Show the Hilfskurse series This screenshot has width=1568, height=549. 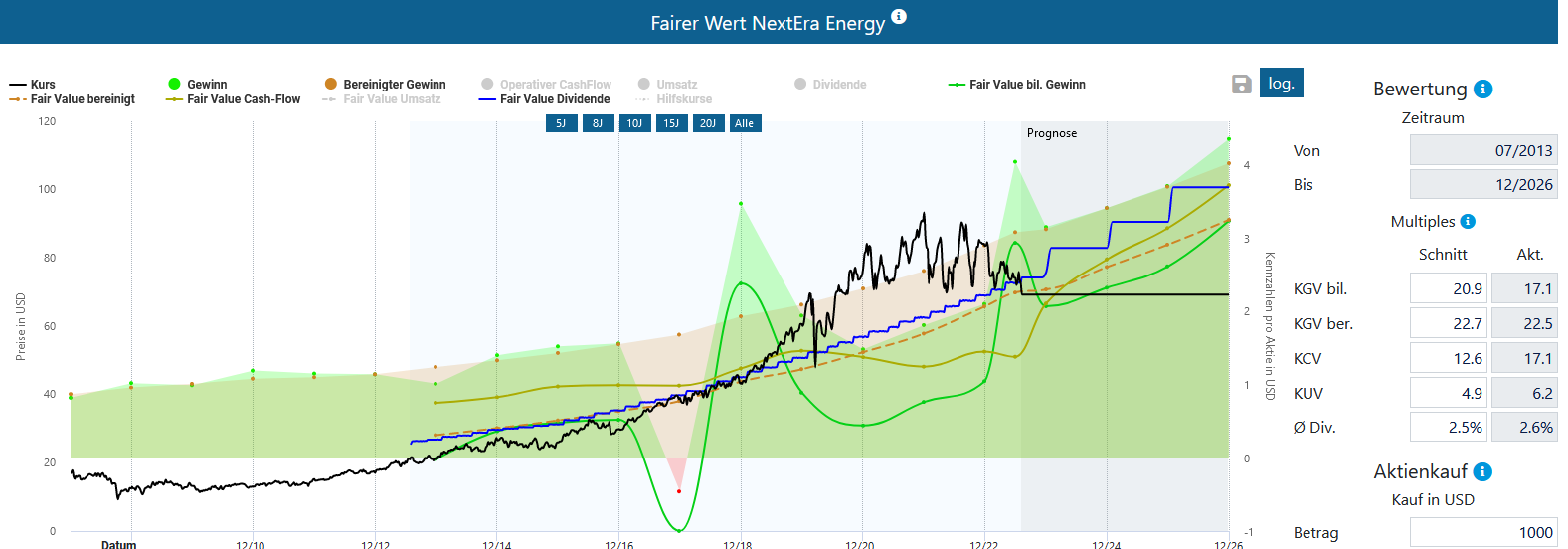674,99
